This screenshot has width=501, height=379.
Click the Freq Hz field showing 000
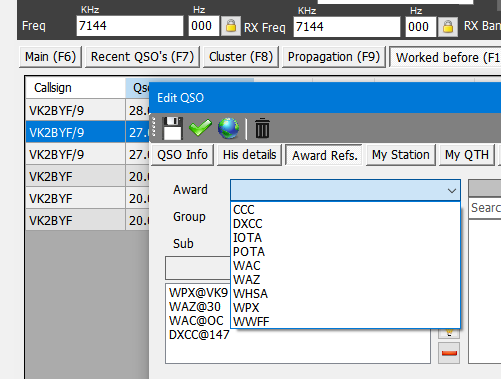(204, 26)
